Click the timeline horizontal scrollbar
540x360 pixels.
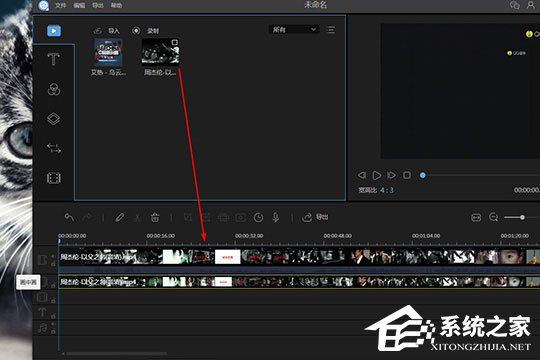[116, 353]
